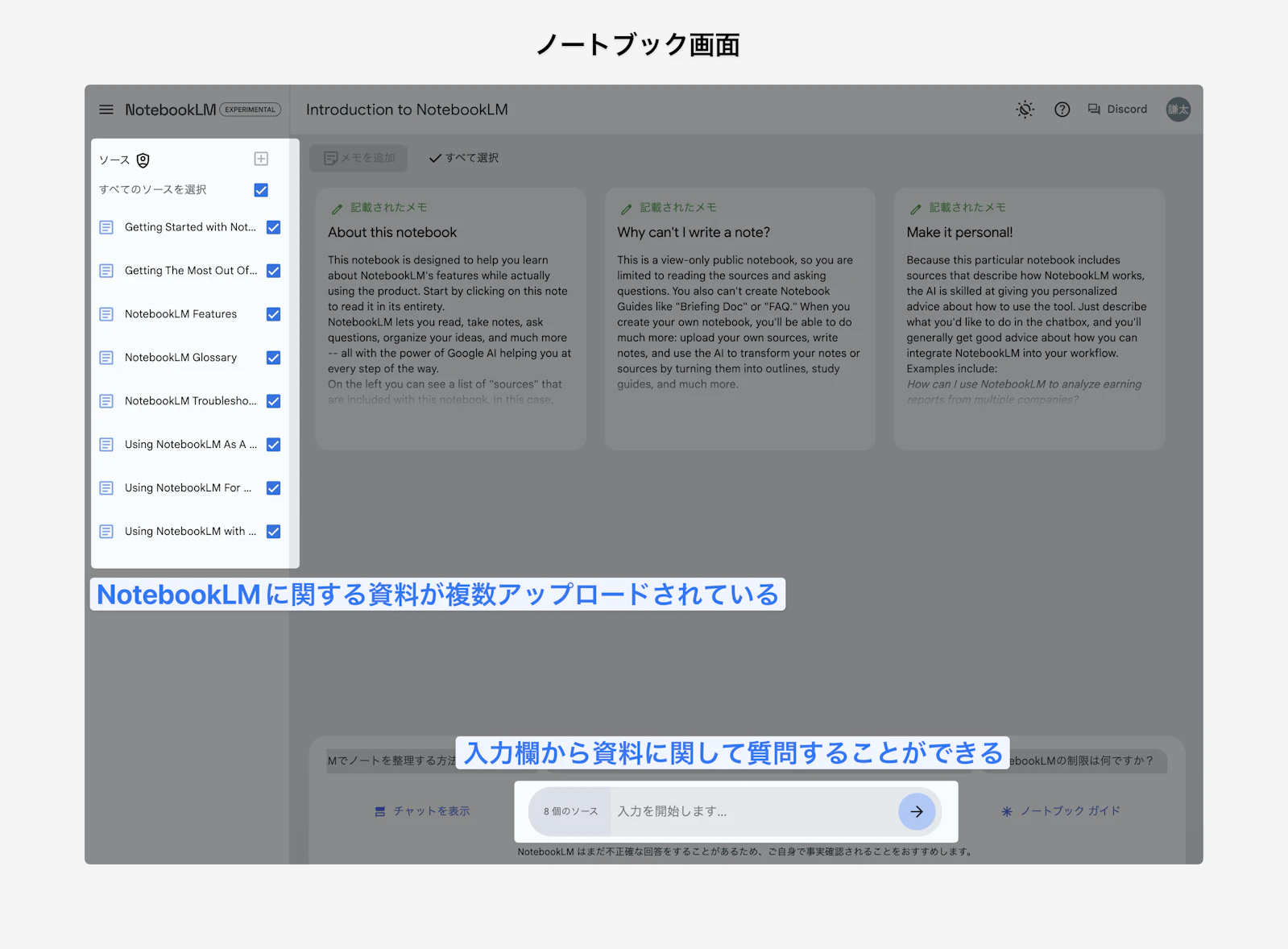Click document icon of Getting The Most source
This screenshot has height=949, width=1288.
point(106,271)
